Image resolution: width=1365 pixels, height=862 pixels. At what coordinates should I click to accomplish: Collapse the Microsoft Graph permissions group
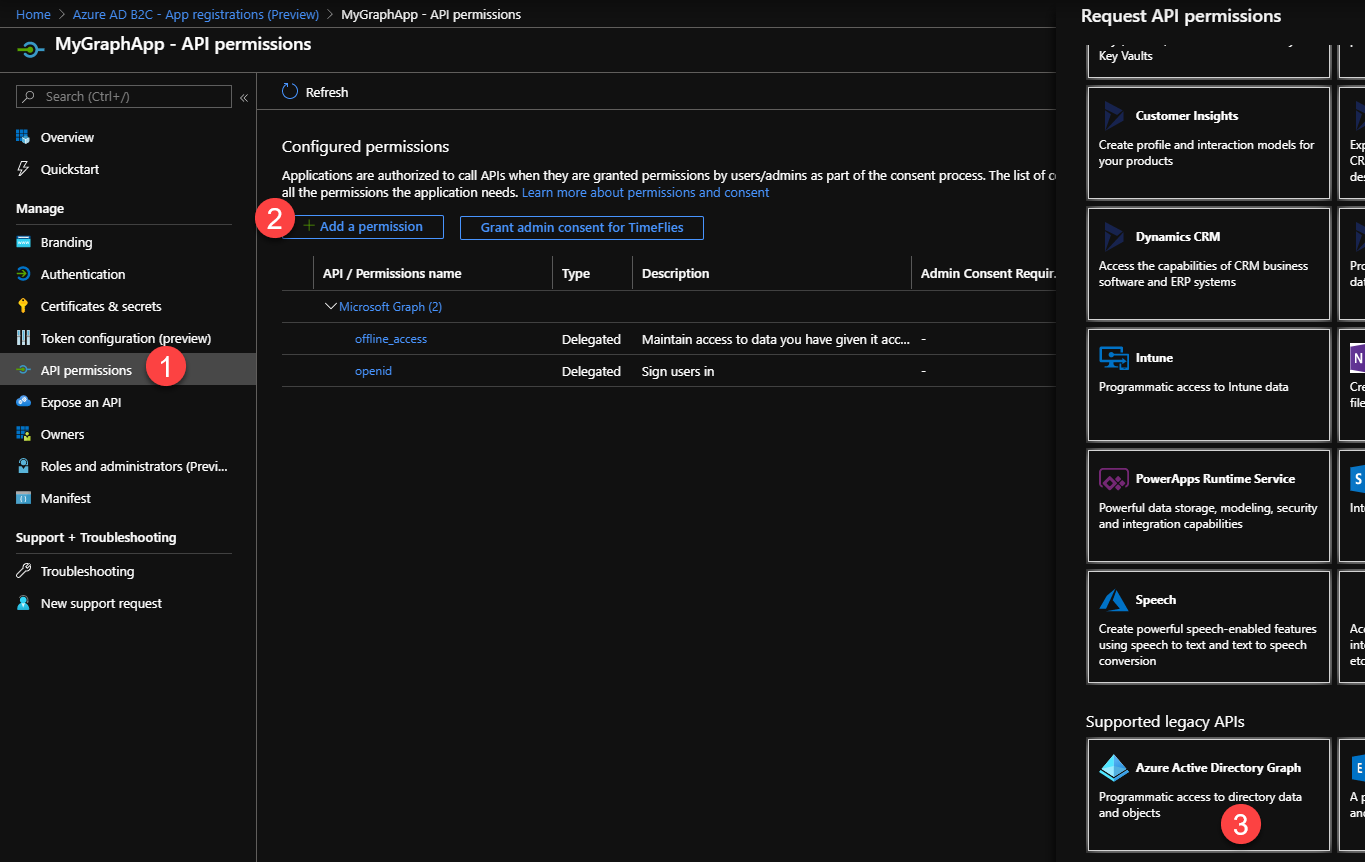331,307
